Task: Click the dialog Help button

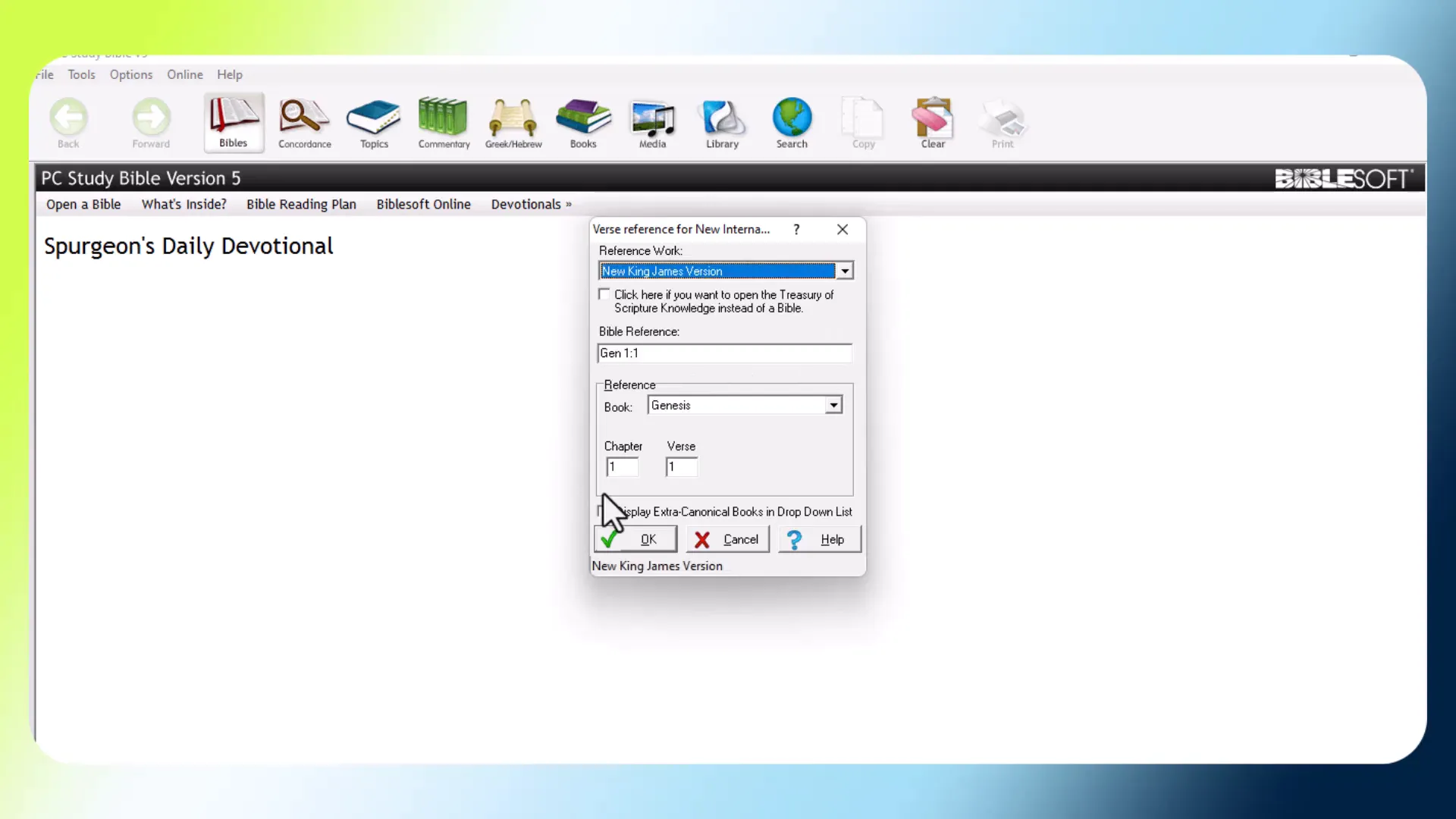Action: click(x=820, y=539)
